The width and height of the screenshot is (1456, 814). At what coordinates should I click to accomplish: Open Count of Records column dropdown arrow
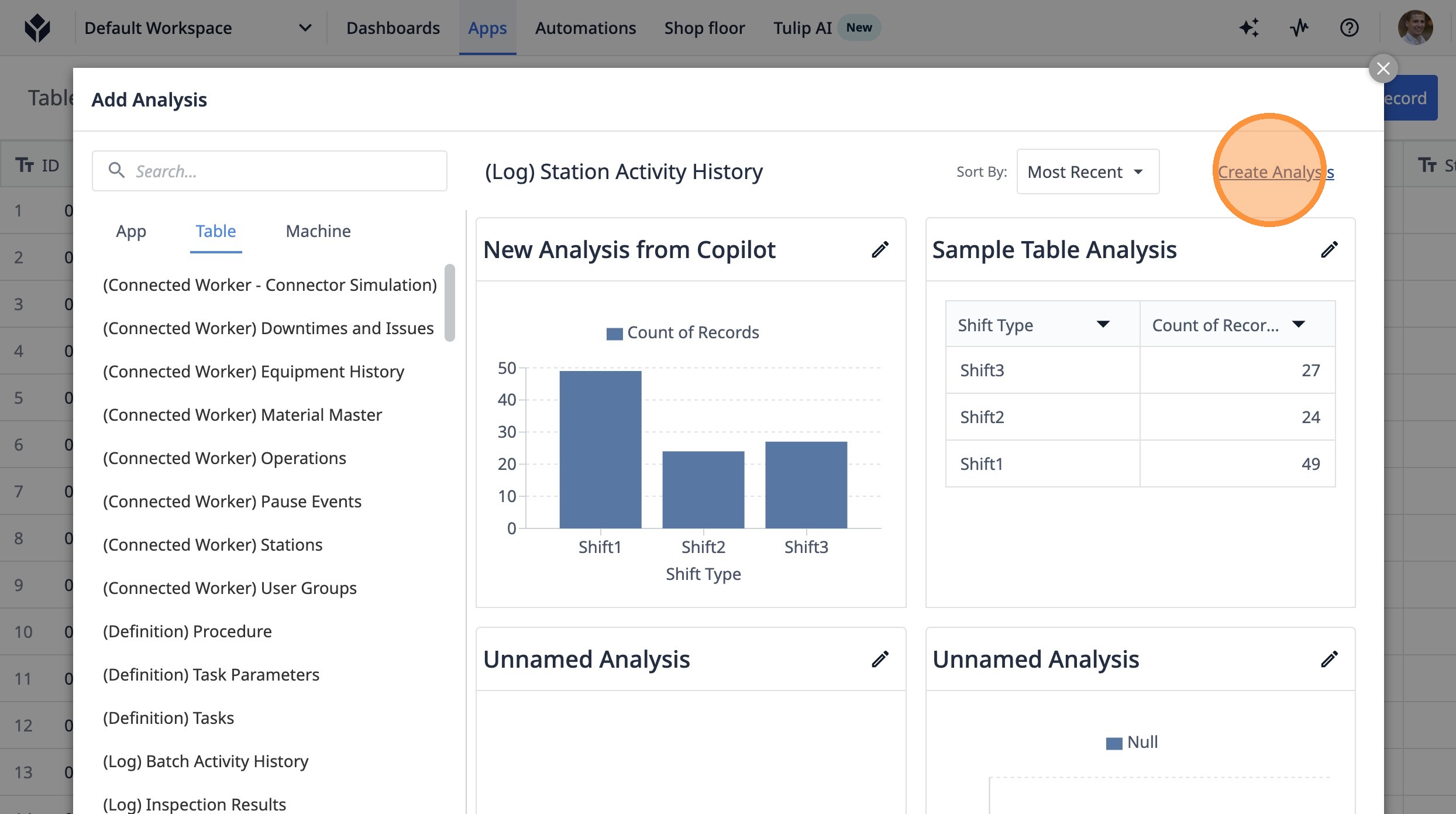point(1299,325)
